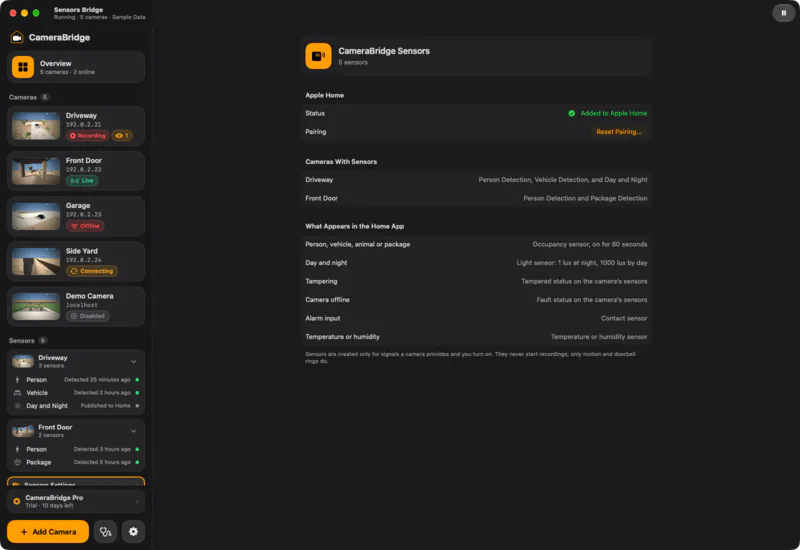Click 'Detected 25 minutes ago' text

(97, 380)
